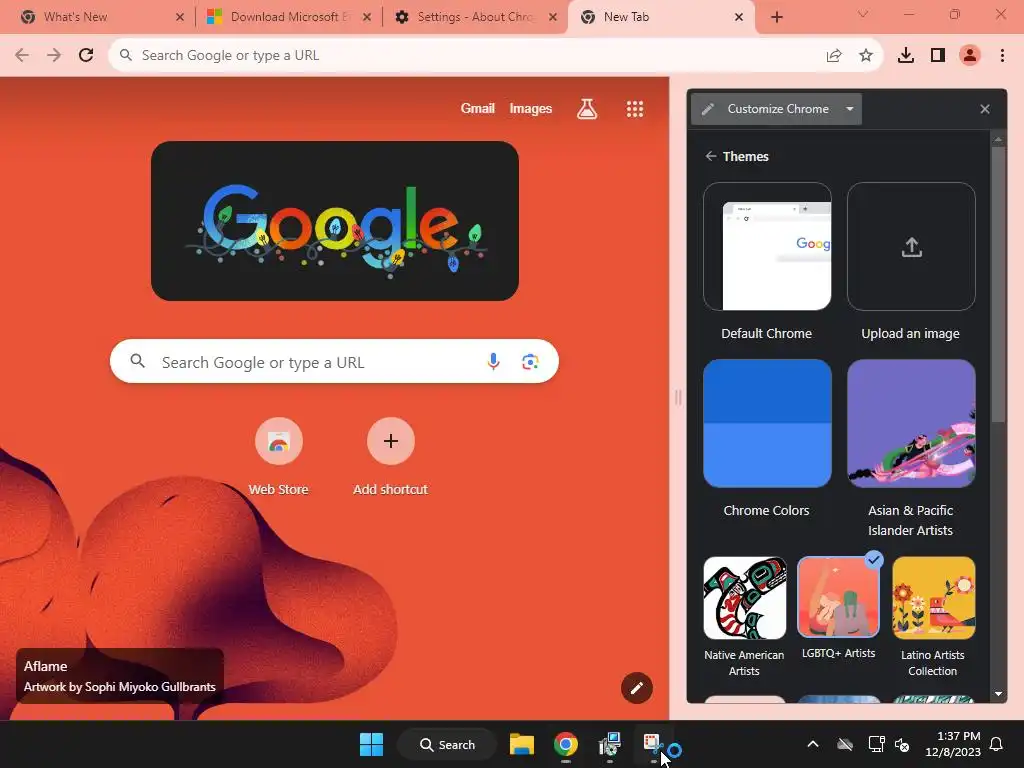Click the Google holiday lights doodle
Image resolution: width=1024 pixels, height=768 pixels.
click(335, 221)
